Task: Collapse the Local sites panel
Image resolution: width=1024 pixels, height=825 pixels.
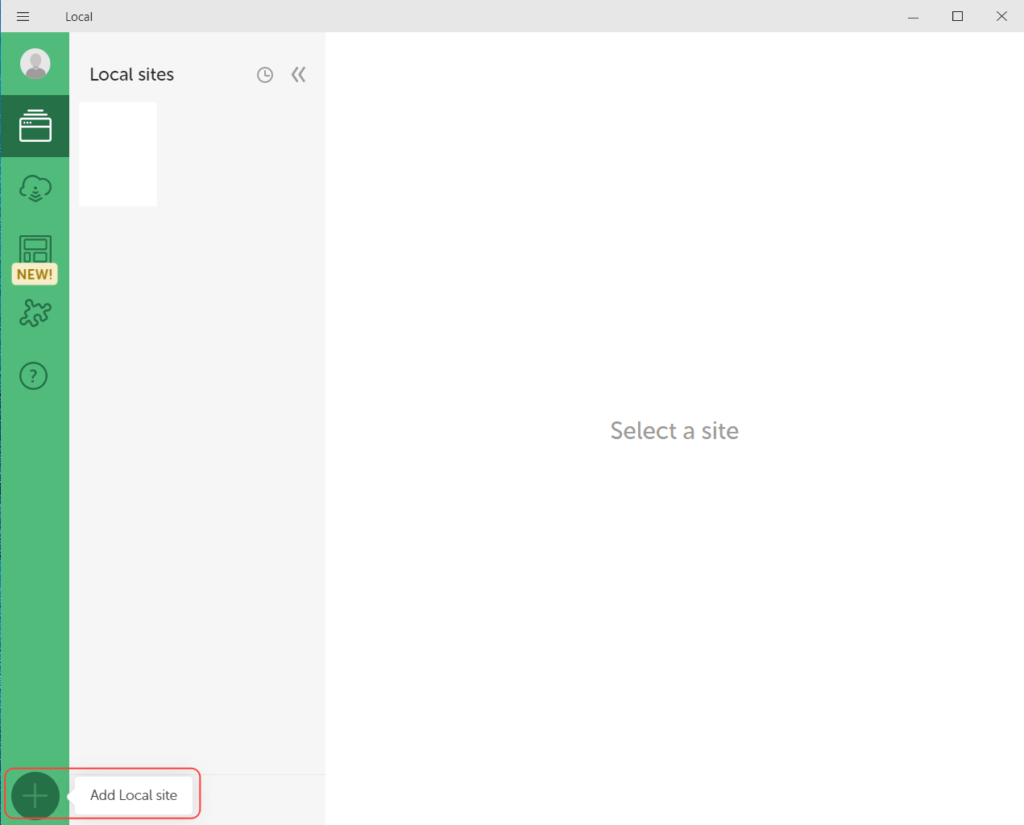Action: click(x=298, y=75)
